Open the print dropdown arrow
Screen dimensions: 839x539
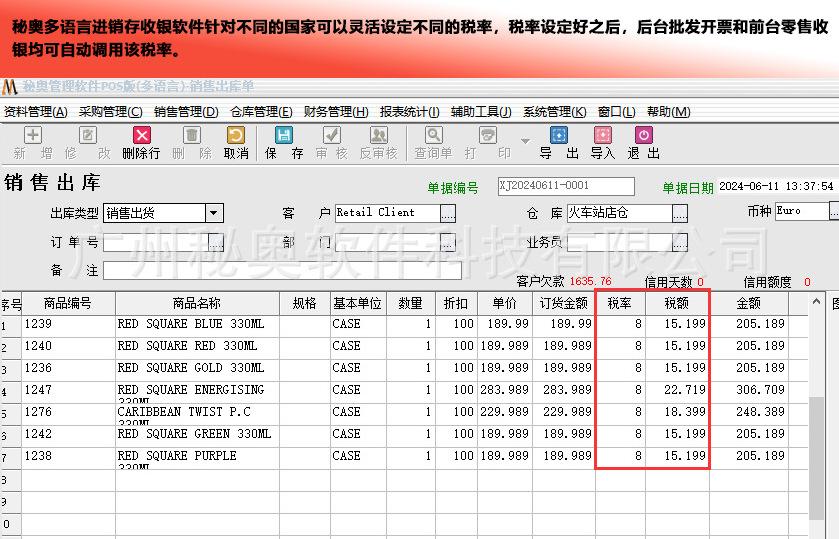tap(525, 141)
